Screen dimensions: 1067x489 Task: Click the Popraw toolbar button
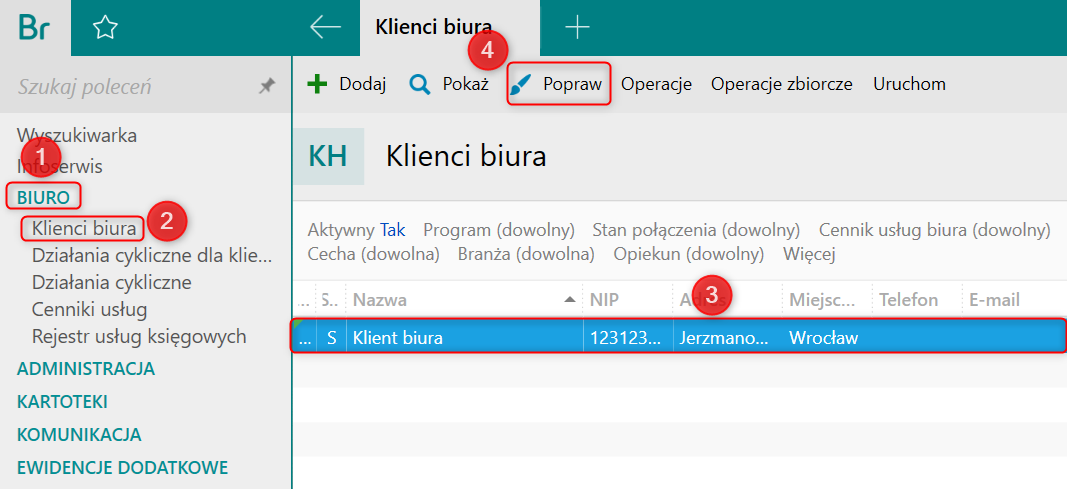(x=558, y=84)
